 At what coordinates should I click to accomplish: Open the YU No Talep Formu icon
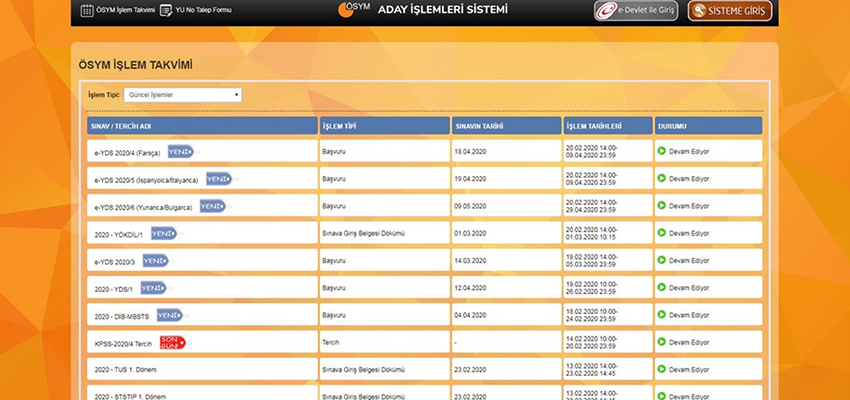coord(166,10)
